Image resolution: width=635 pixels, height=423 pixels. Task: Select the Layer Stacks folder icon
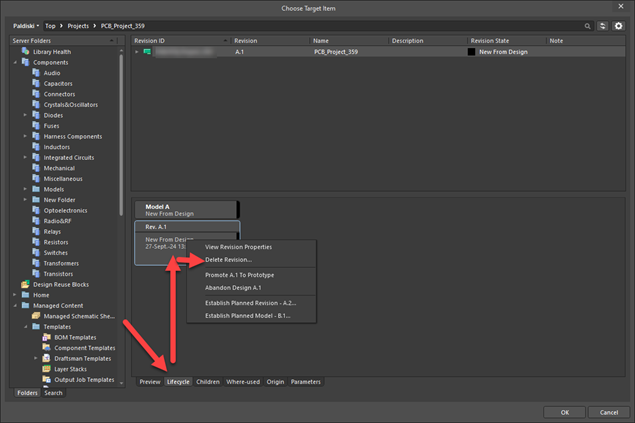click(x=46, y=369)
